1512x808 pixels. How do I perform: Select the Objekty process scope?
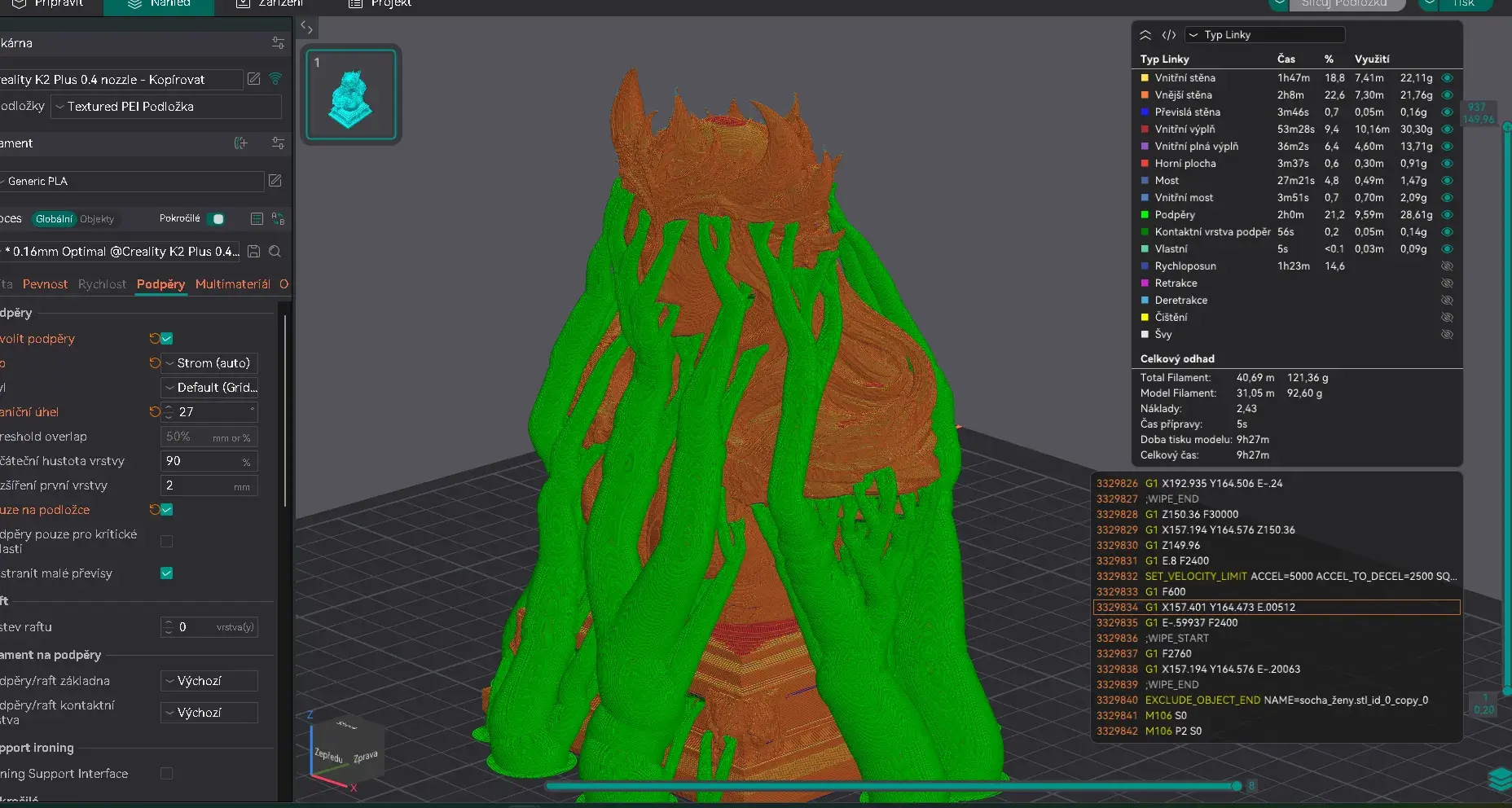97,219
